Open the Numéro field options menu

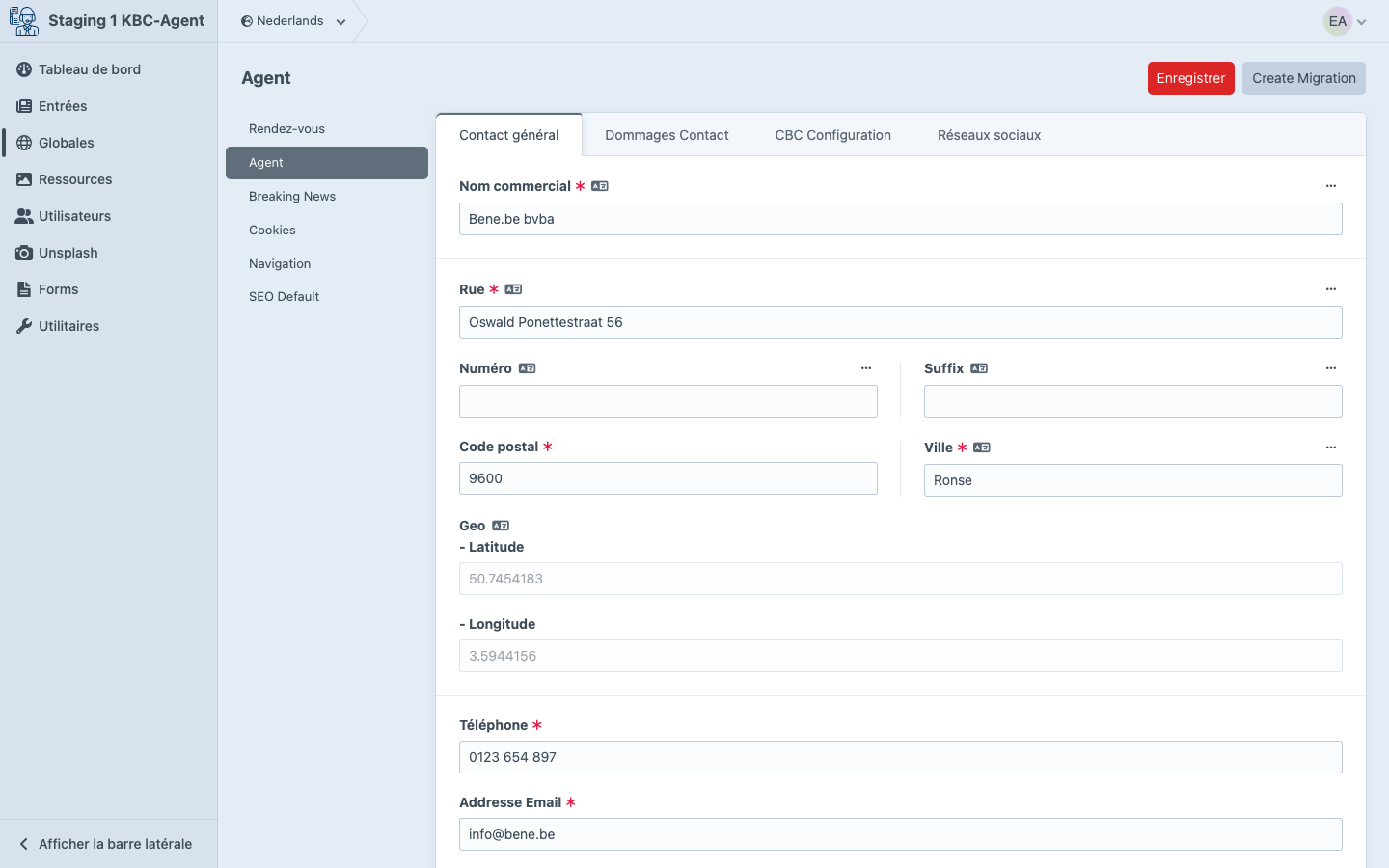(x=866, y=368)
